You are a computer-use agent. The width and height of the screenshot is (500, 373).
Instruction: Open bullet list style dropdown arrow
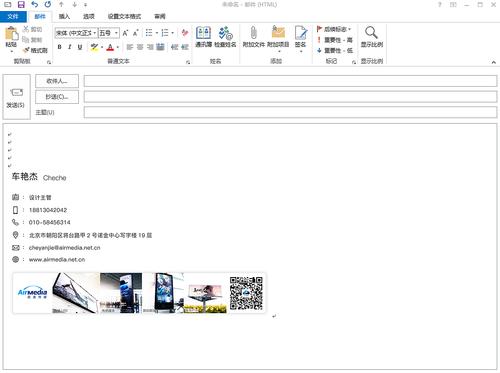point(156,33)
